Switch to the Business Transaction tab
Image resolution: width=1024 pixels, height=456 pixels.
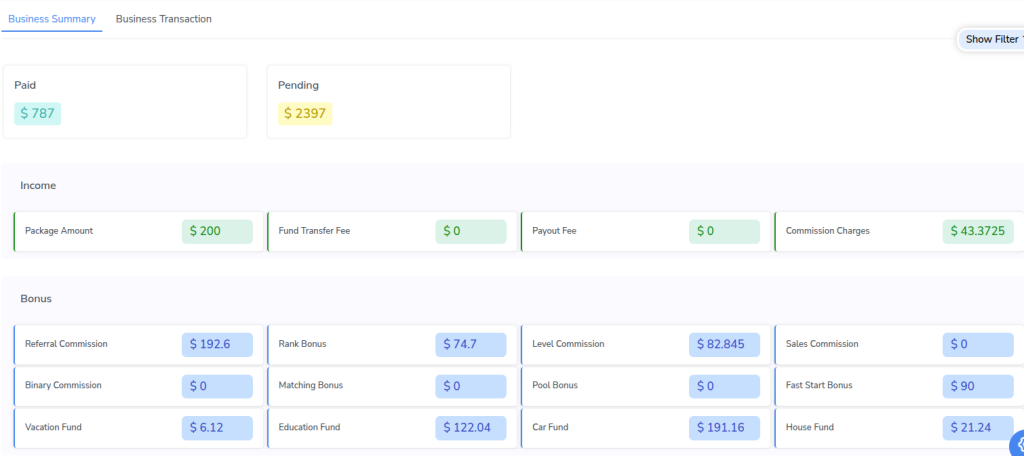point(163,19)
